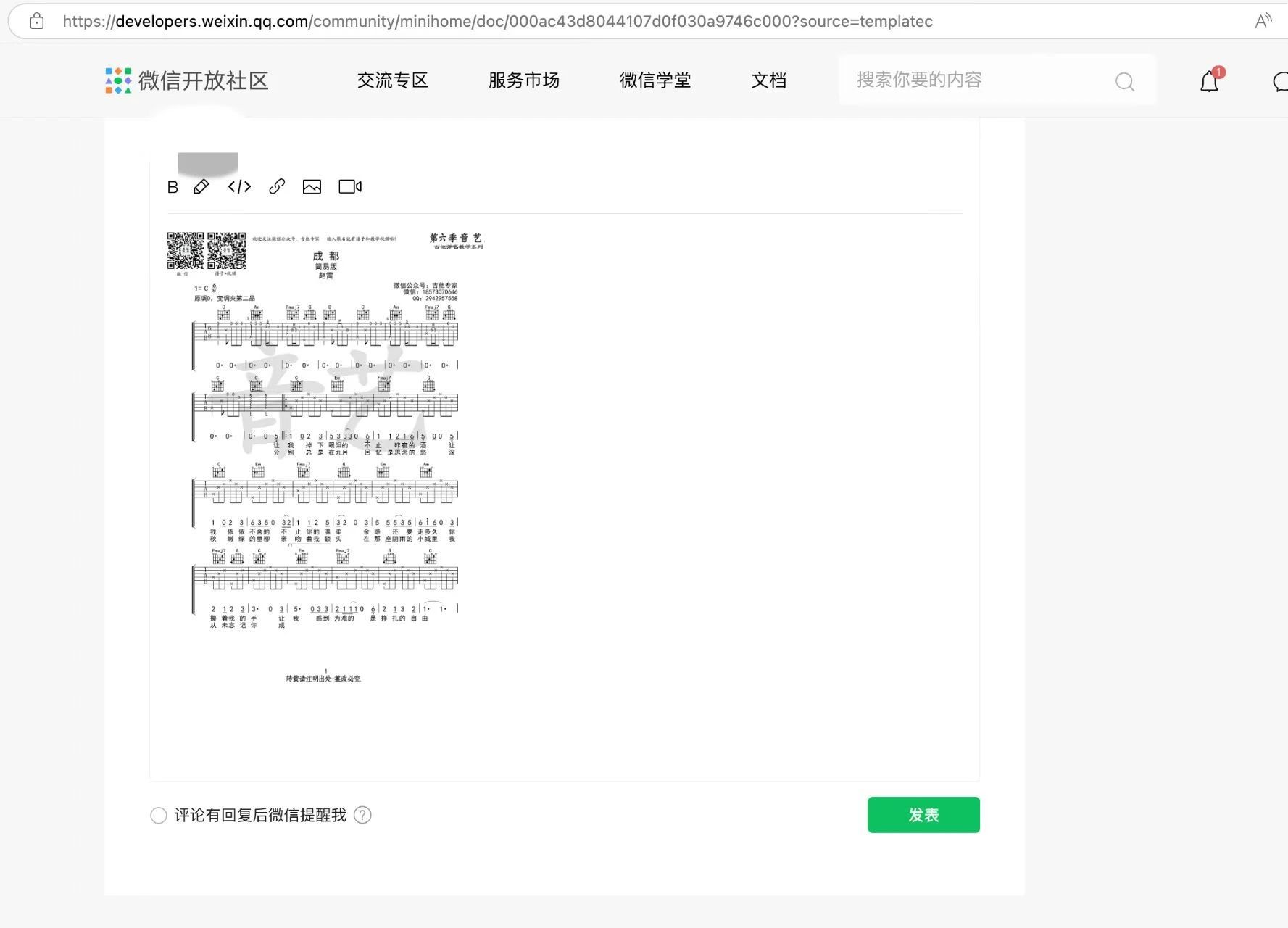Select the browser address bar URL

pos(497,21)
